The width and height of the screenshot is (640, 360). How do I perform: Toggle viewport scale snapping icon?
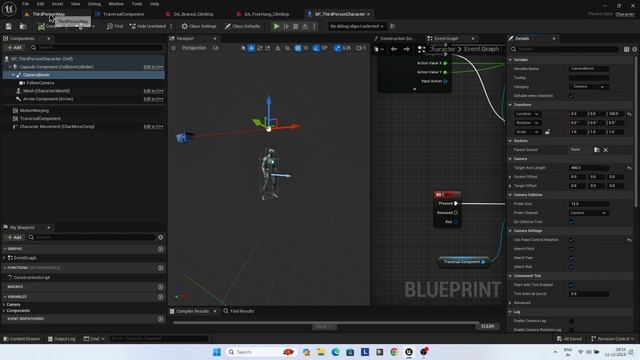click(337, 48)
